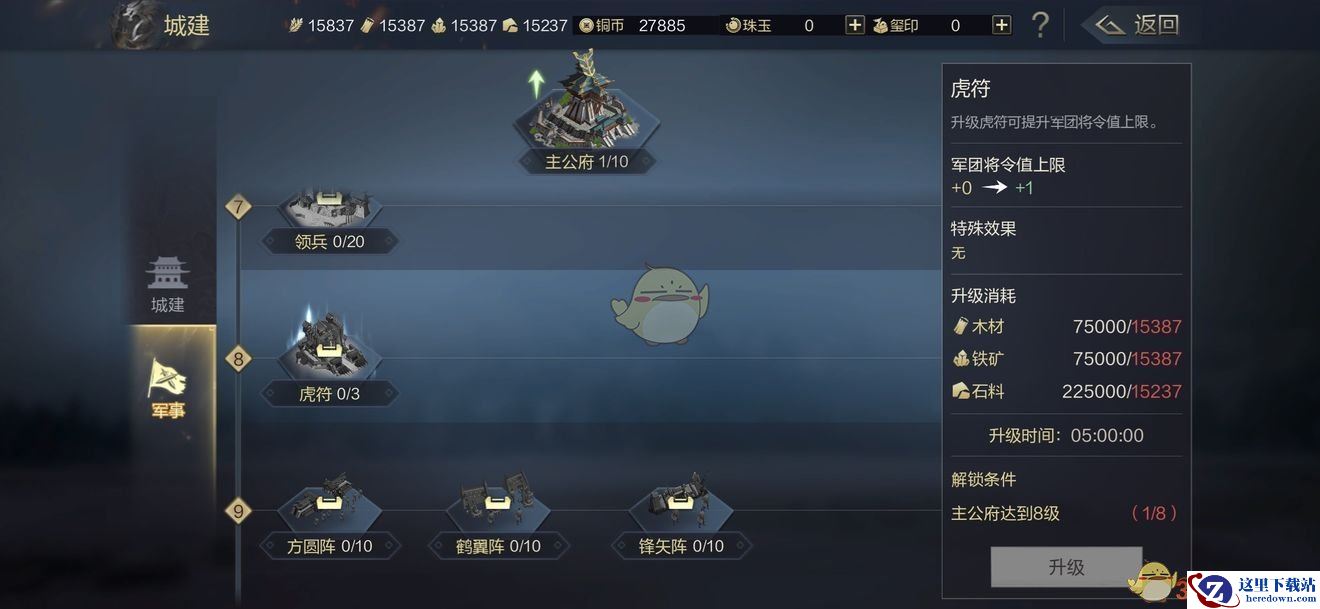The width and height of the screenshot is (1320, 609).
Task: Open the 主公府 main building icon
Action: 587,112
